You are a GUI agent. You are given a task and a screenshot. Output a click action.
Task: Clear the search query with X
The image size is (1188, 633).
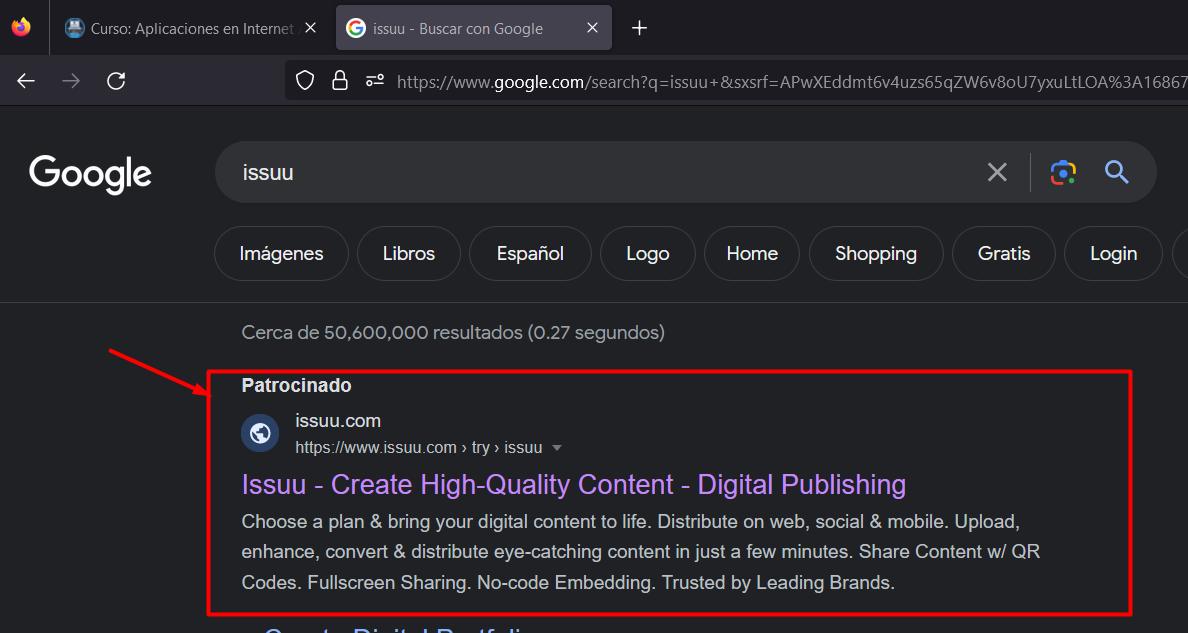[997, 172]
